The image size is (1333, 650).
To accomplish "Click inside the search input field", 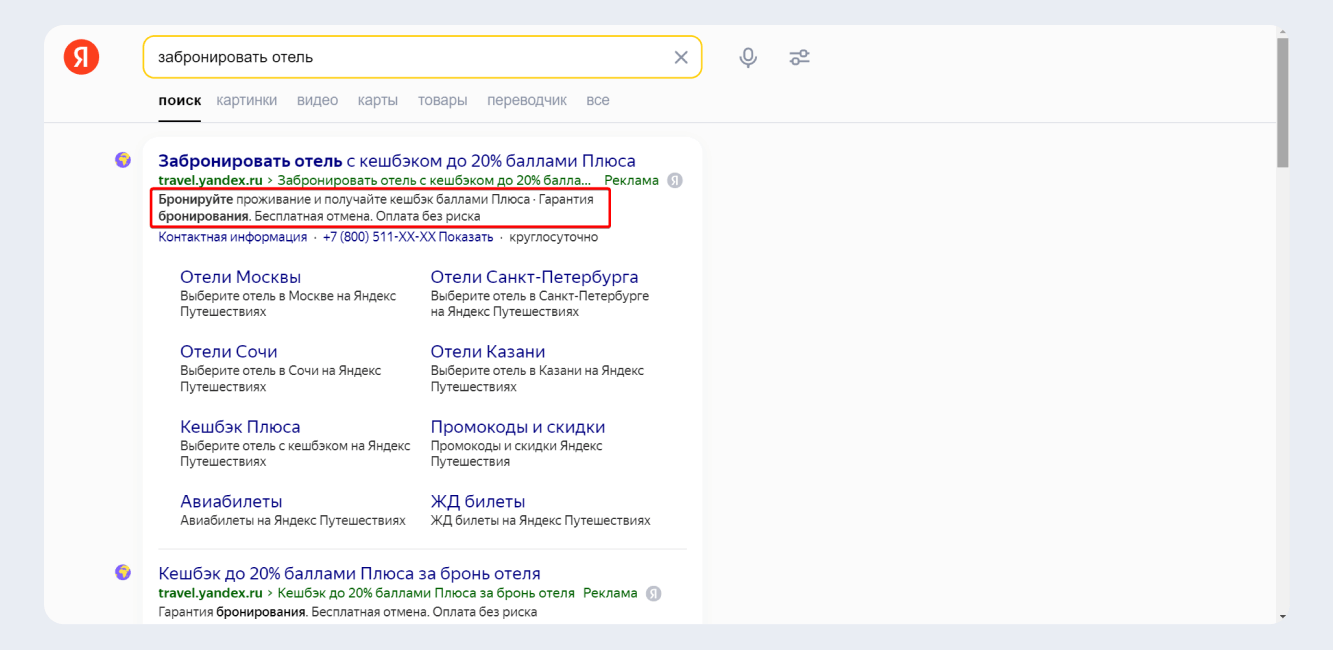I will pos(400,57).
